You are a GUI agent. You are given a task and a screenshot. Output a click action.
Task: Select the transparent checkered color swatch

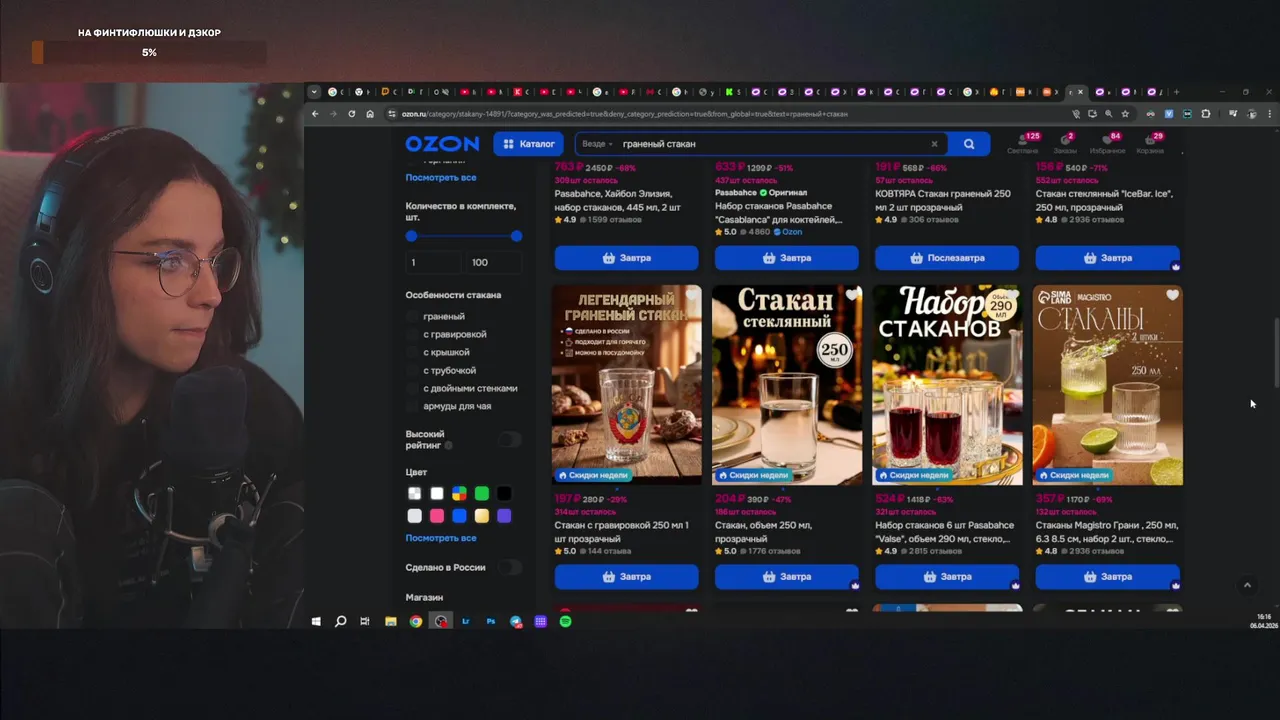pos(414,493)
